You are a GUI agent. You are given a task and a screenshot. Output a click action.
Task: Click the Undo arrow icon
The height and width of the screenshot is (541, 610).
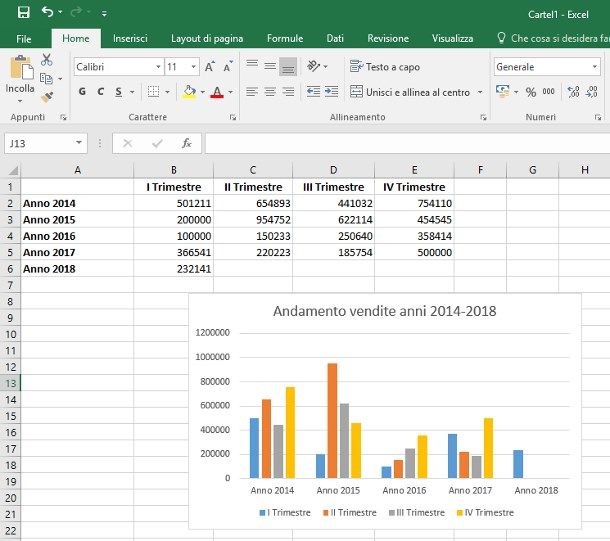tap(47, 13)
